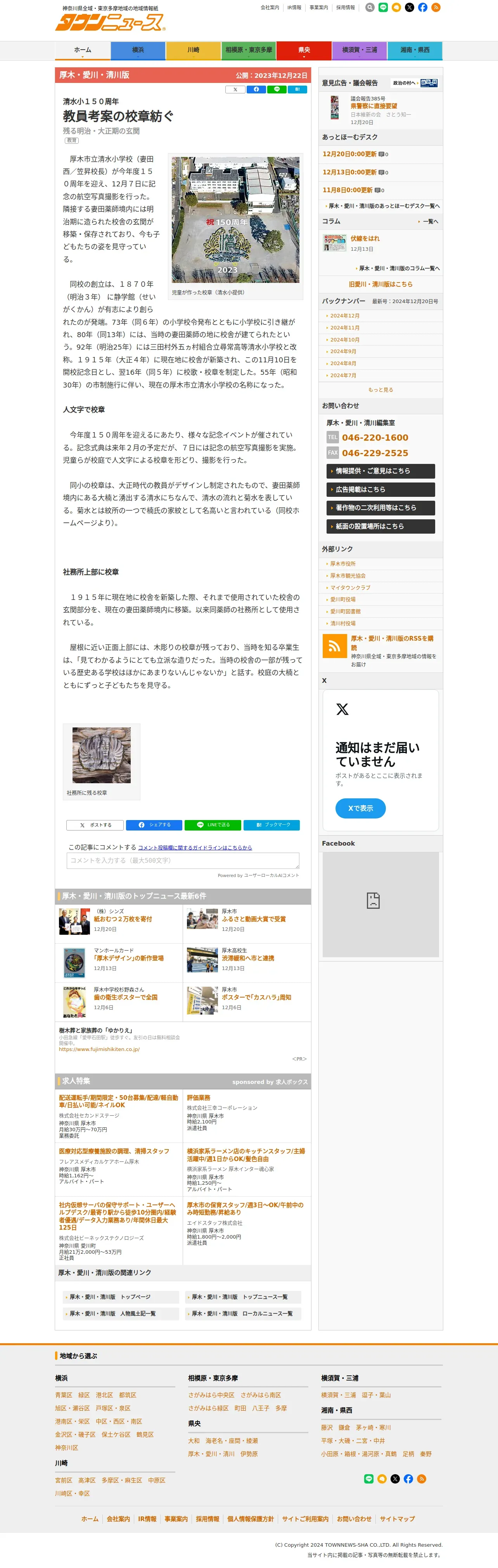Click the footer X icon
This screenshot has width=498, height=1568.
tap(395, 1478)
